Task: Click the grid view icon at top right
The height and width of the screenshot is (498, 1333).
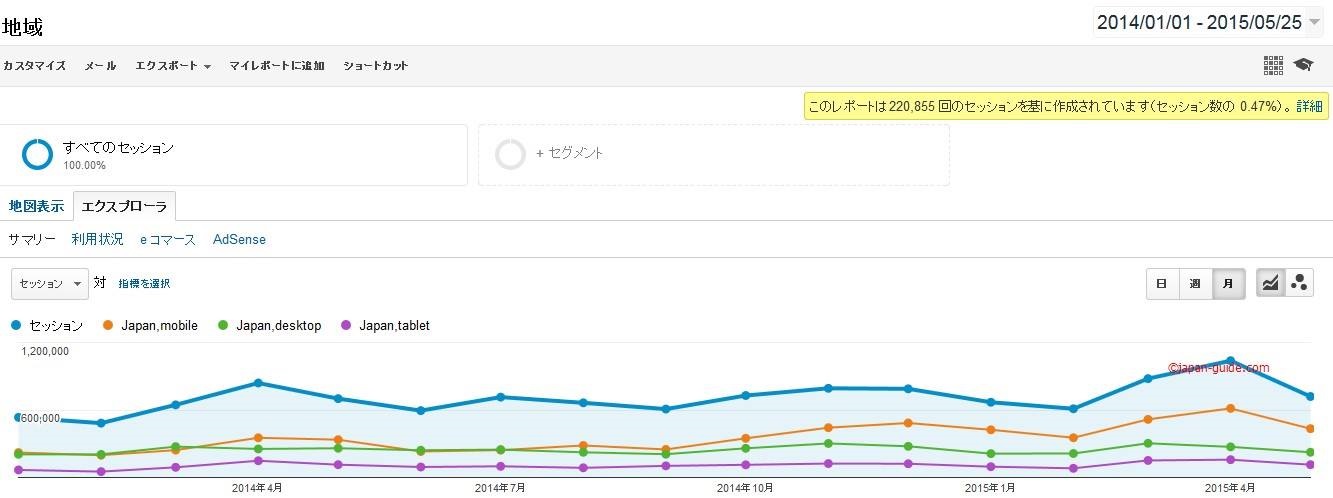Action: pyautogui.click(x=1273, y=65)
